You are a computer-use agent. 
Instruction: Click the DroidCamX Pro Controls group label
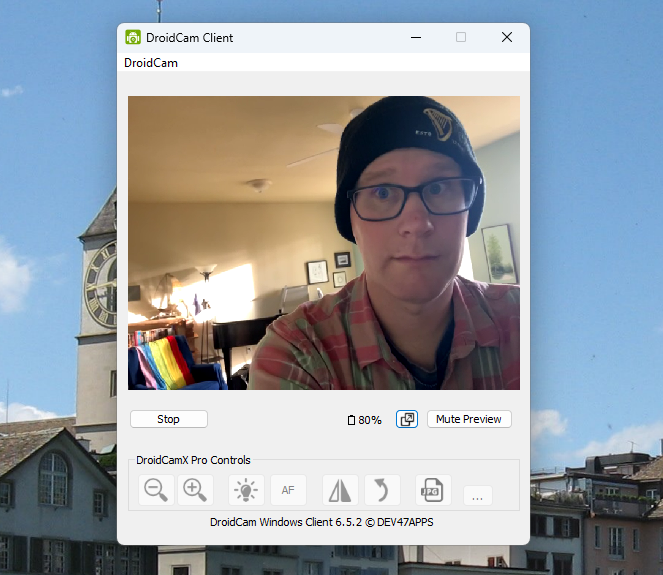[193, 460]
